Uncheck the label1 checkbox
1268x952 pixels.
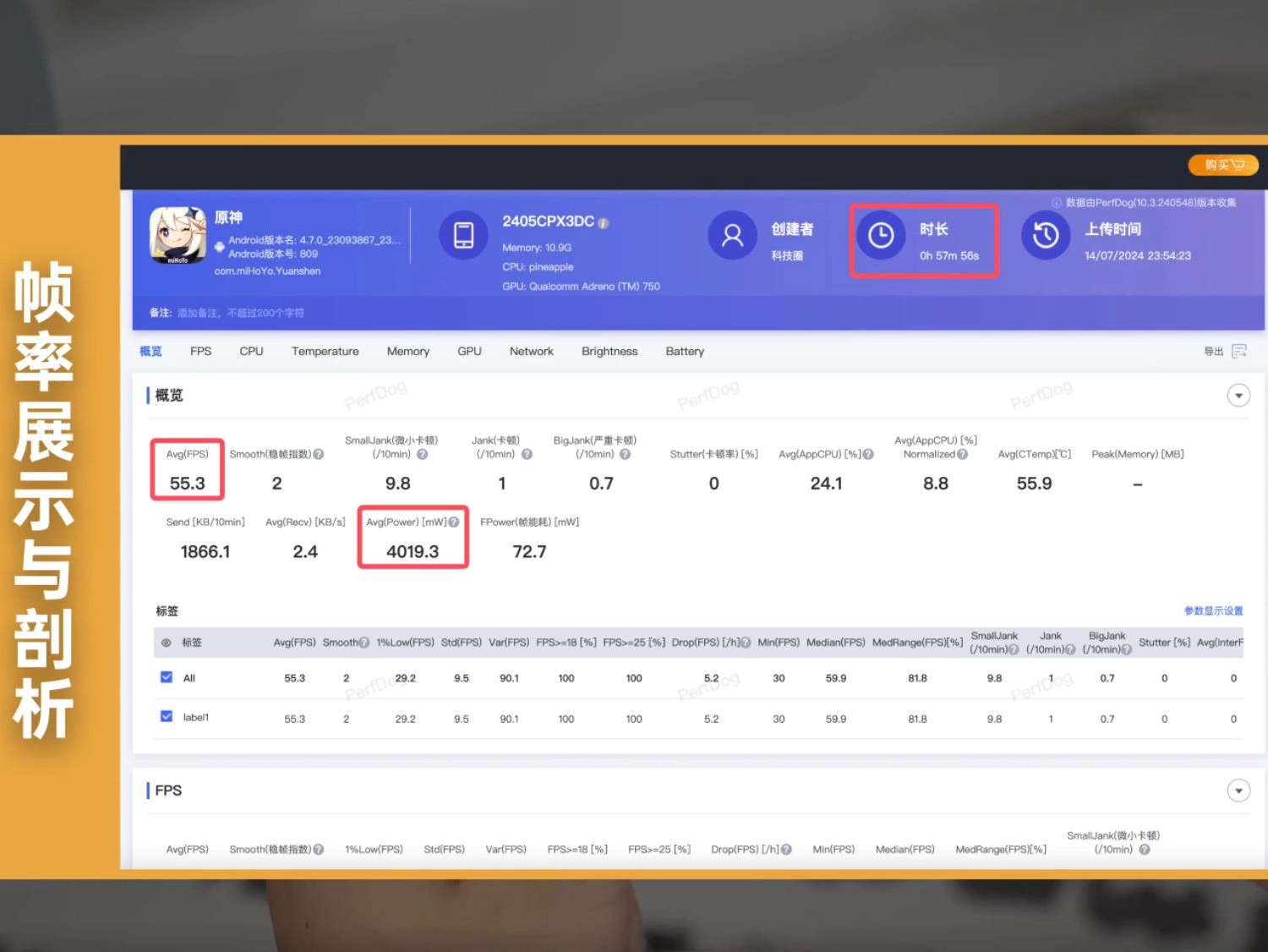(x=167, y=716)
